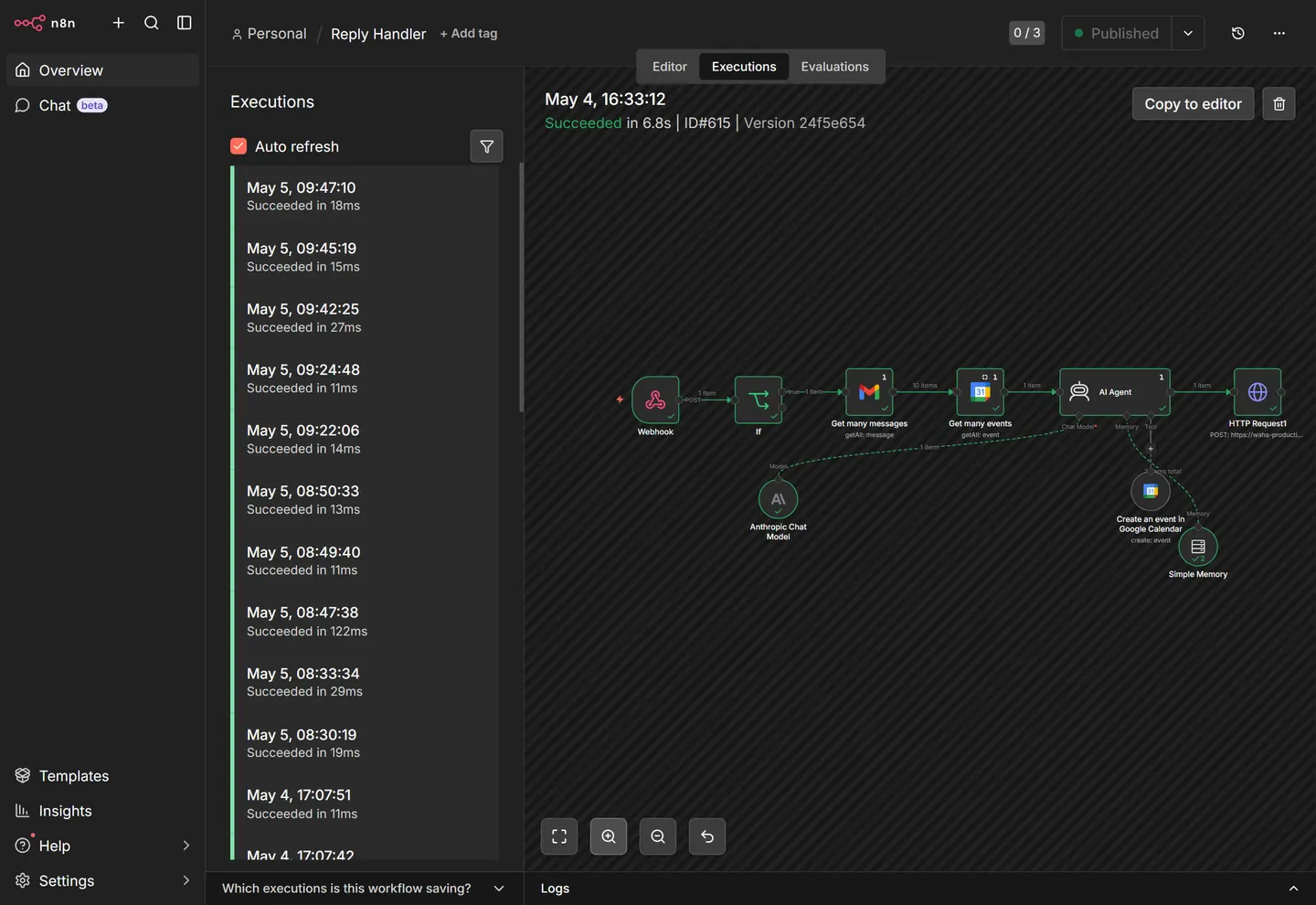Zoom in on the canvas
This screenshot has height=905, width=1316.
point(609,836)
